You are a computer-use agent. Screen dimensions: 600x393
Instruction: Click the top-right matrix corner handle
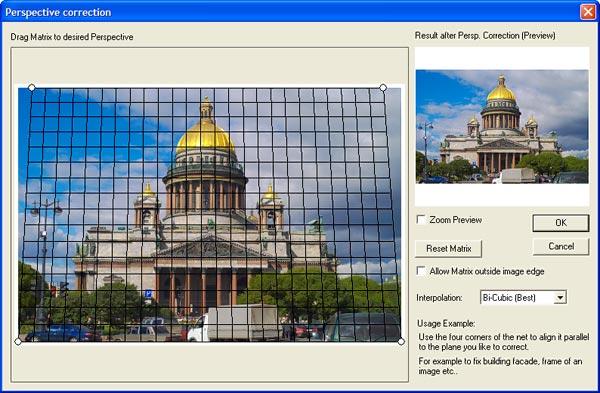click(x=383, y=88)
